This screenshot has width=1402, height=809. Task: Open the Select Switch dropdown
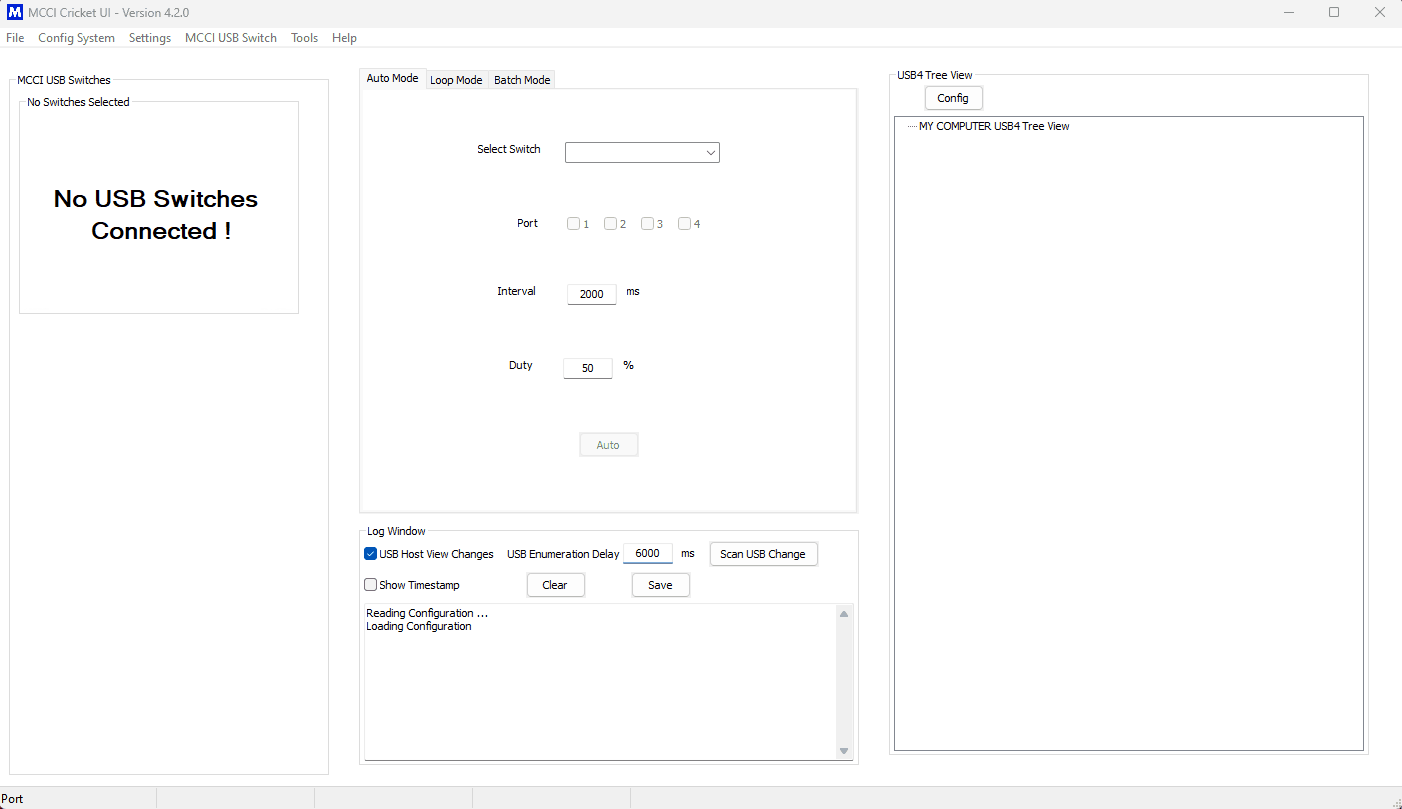642,152
